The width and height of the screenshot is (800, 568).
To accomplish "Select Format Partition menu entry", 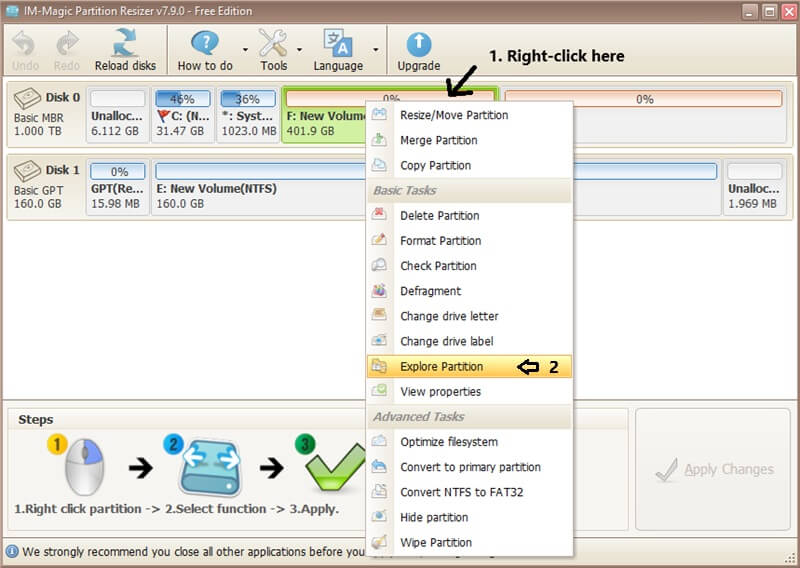I will pos(469,240).
